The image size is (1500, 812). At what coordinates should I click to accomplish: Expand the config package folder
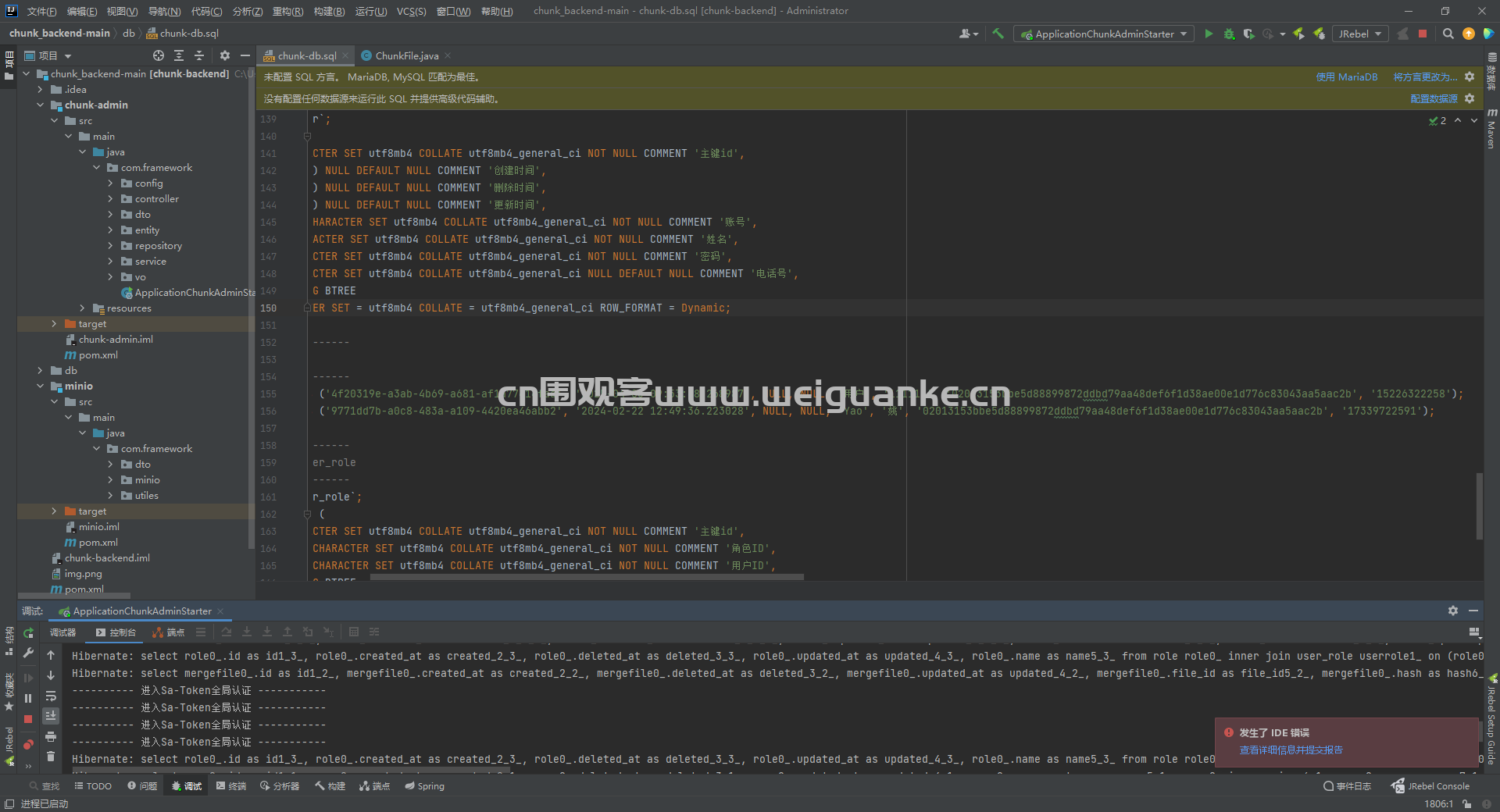pos(110,183)
